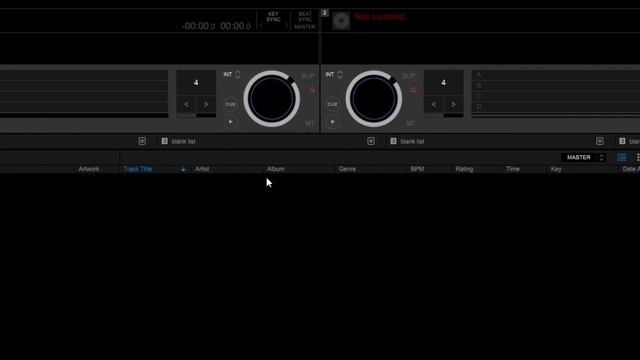This screenshot has width=640, height=360.
Task: Switch to the list view icon
Action: (x=622, y=158)
